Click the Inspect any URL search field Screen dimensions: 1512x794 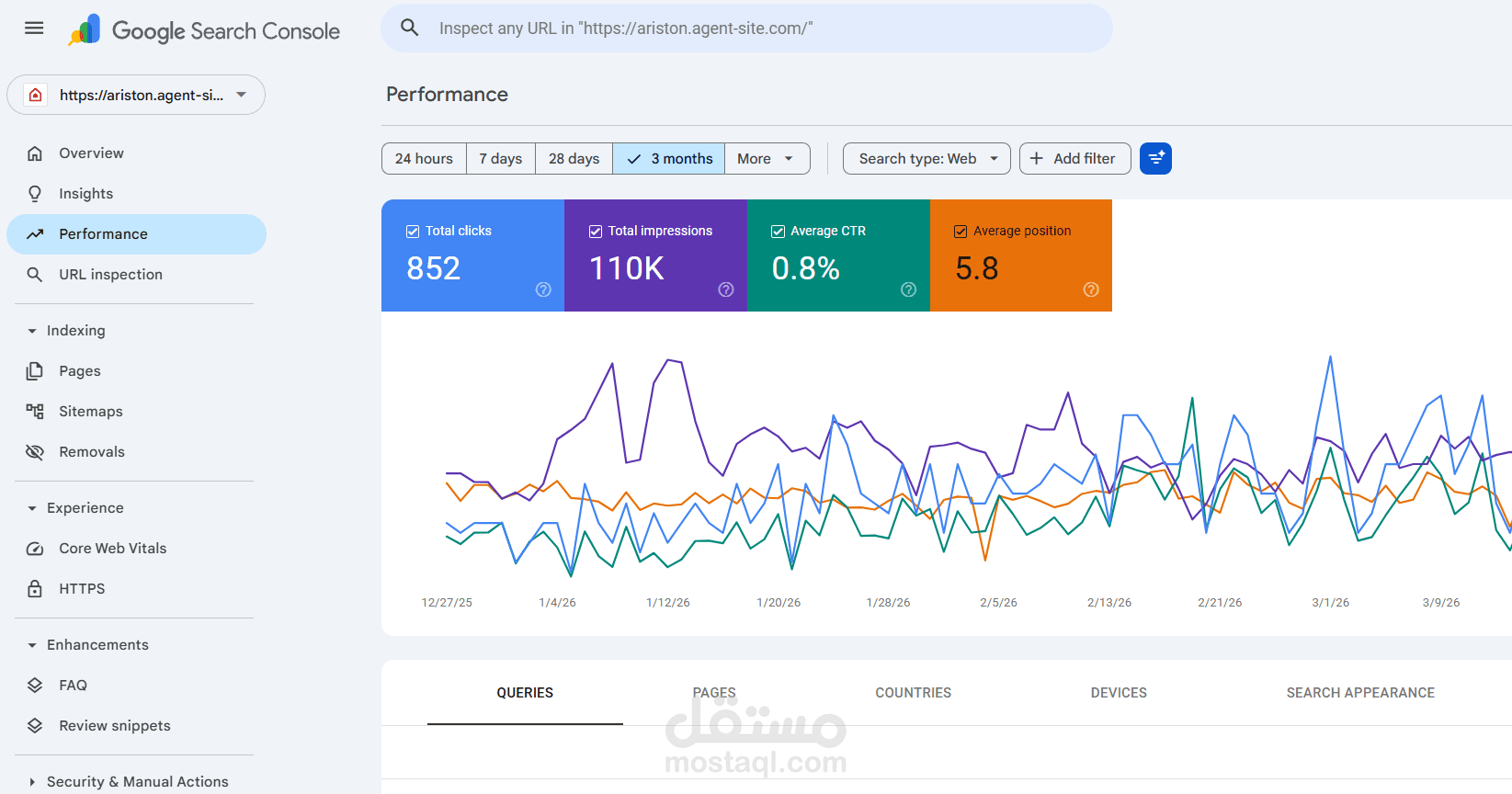[x=746, y=28]
